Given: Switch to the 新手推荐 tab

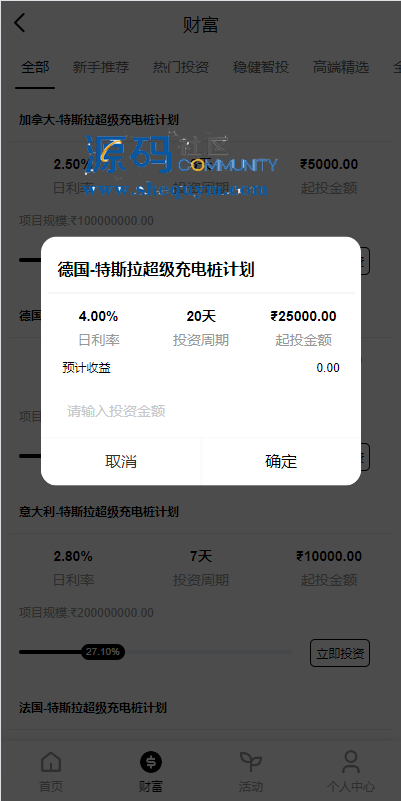Looking at the screenshot, I should [101, 67].
